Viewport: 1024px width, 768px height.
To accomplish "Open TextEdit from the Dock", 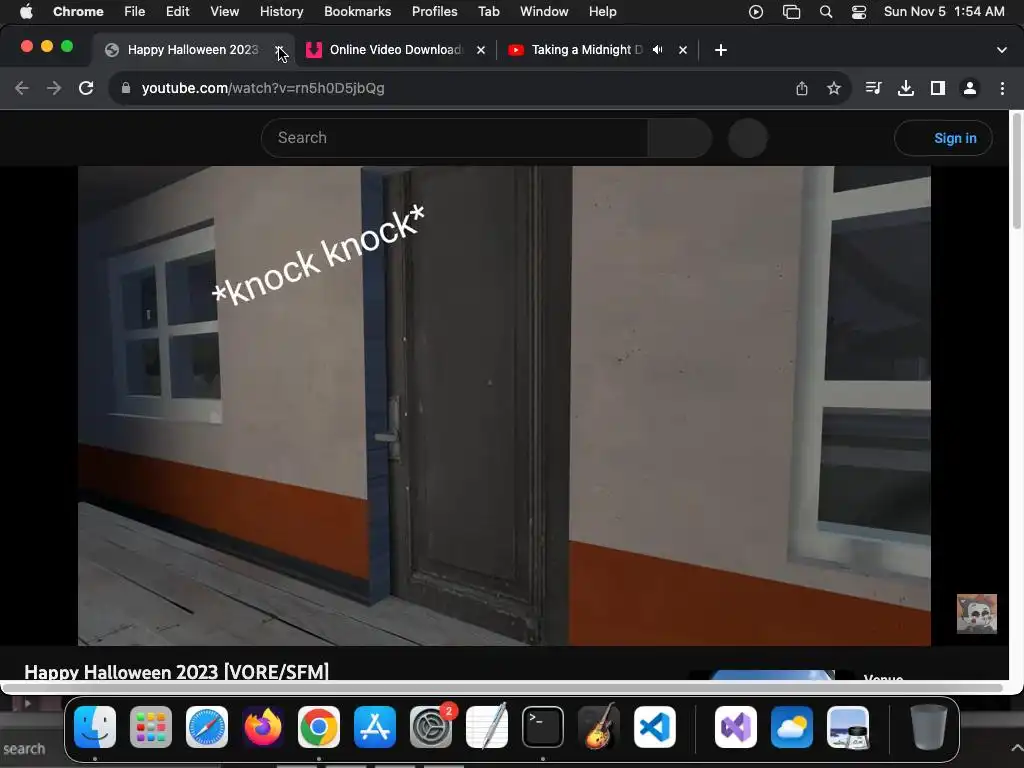I will (487, 727).
